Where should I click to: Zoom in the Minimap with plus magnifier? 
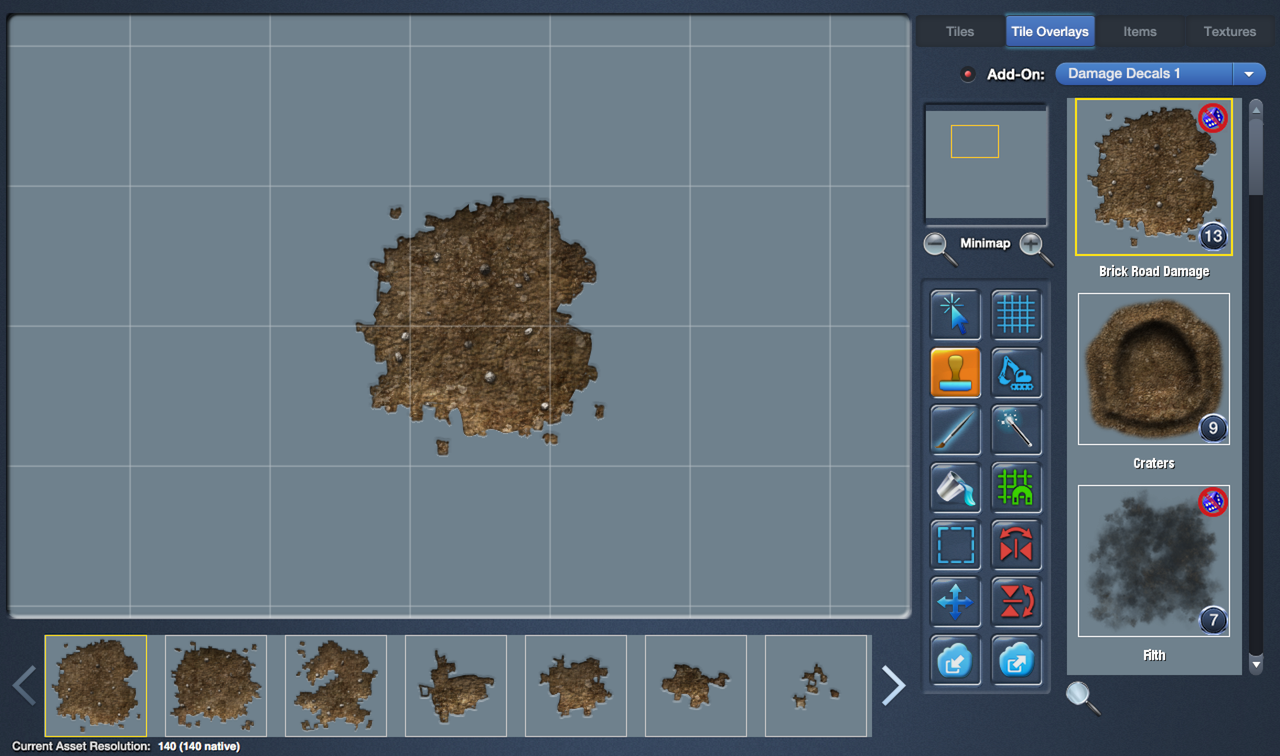tap(1034, 246)
